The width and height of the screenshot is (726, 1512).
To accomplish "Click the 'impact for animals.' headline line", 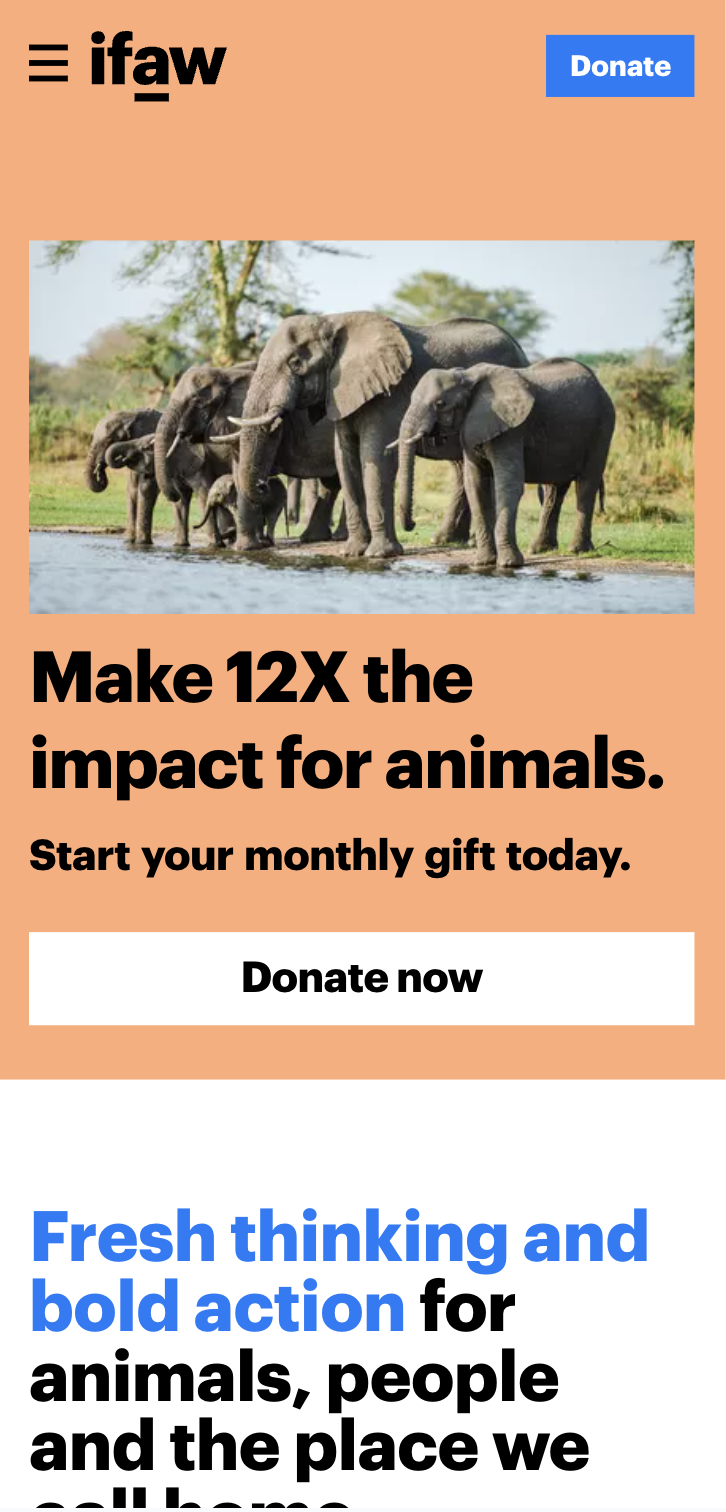I will (x=347, y=763).
